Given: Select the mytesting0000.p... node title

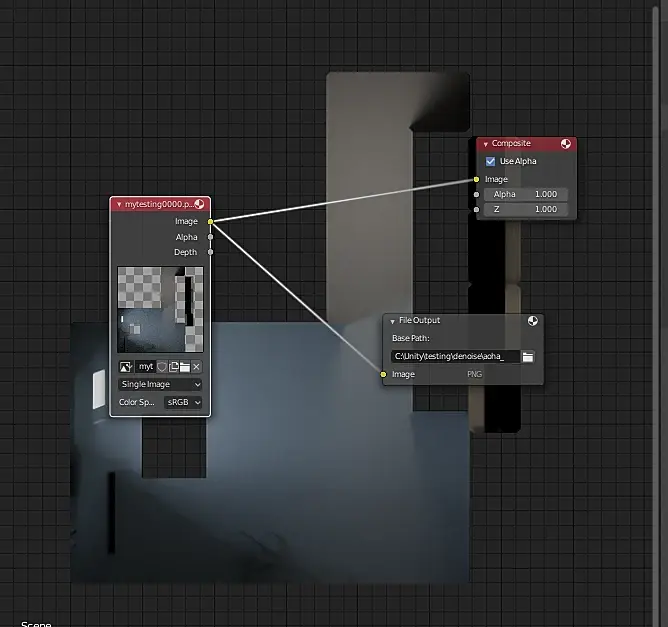Looking at the screenshot, I should tap(159, 204).
